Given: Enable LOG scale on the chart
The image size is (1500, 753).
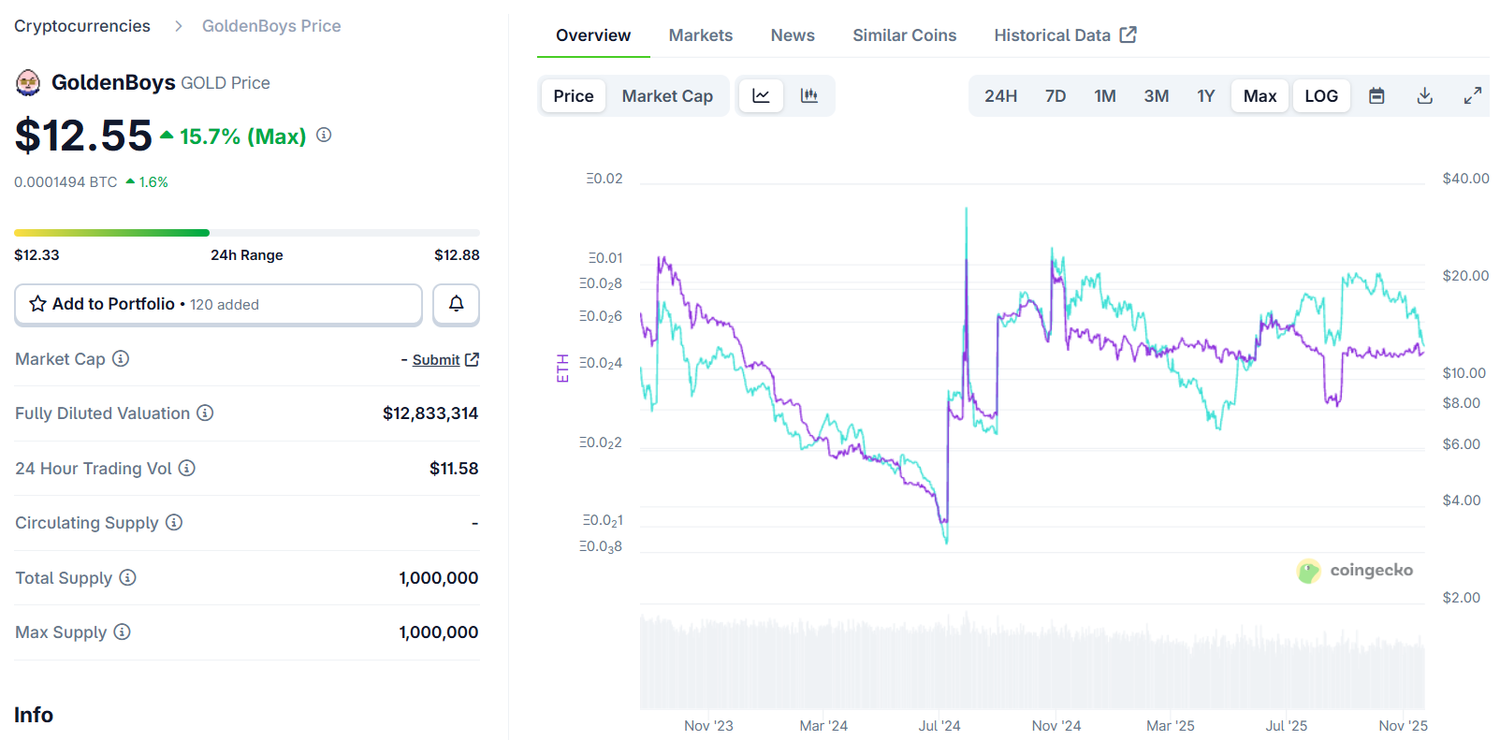Looking at the screenshot, I should (x=1321, y=95).
